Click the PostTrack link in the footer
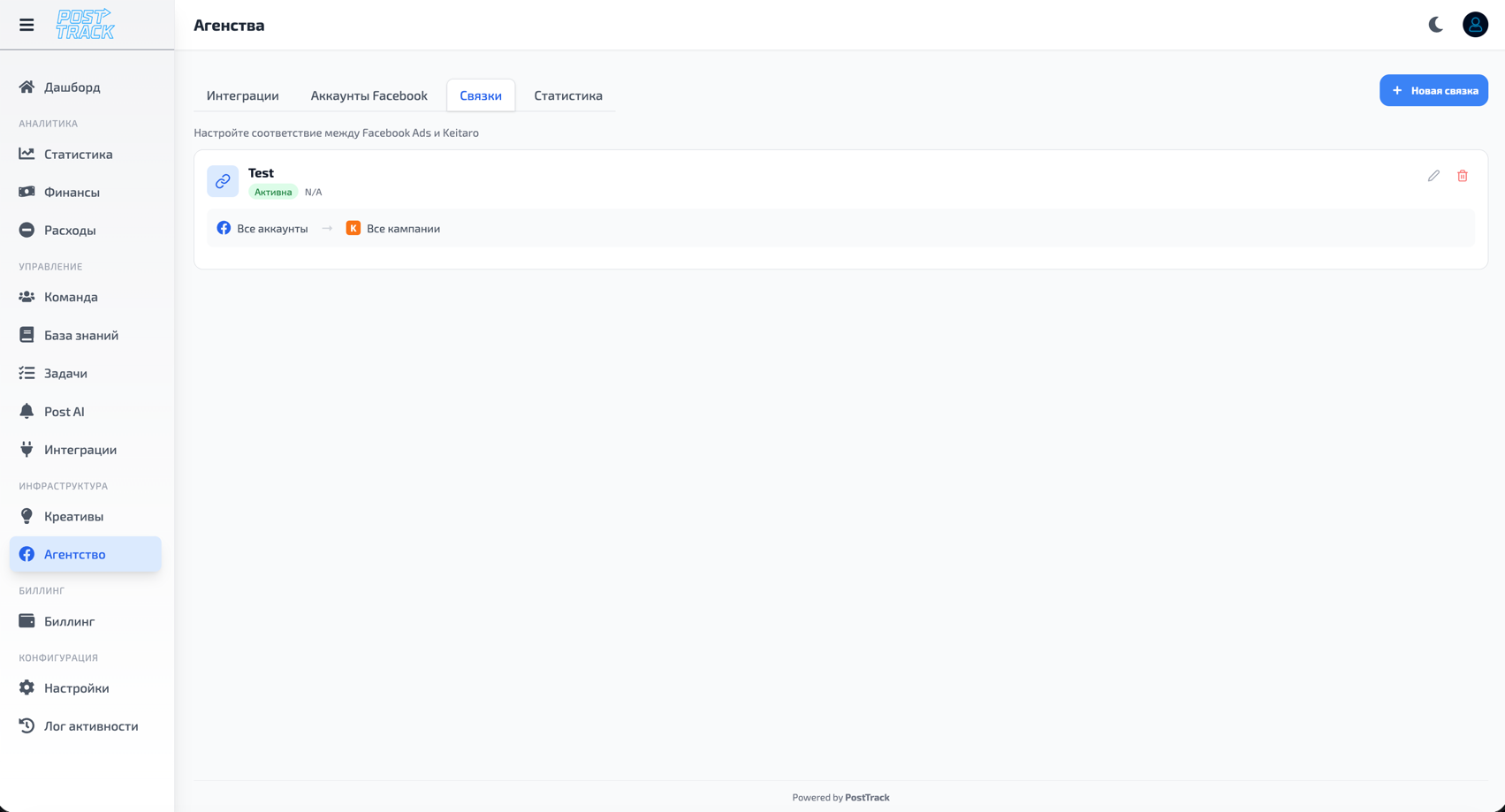Image resolution: width=1505 pixels, height=812 pixels. 866,796
